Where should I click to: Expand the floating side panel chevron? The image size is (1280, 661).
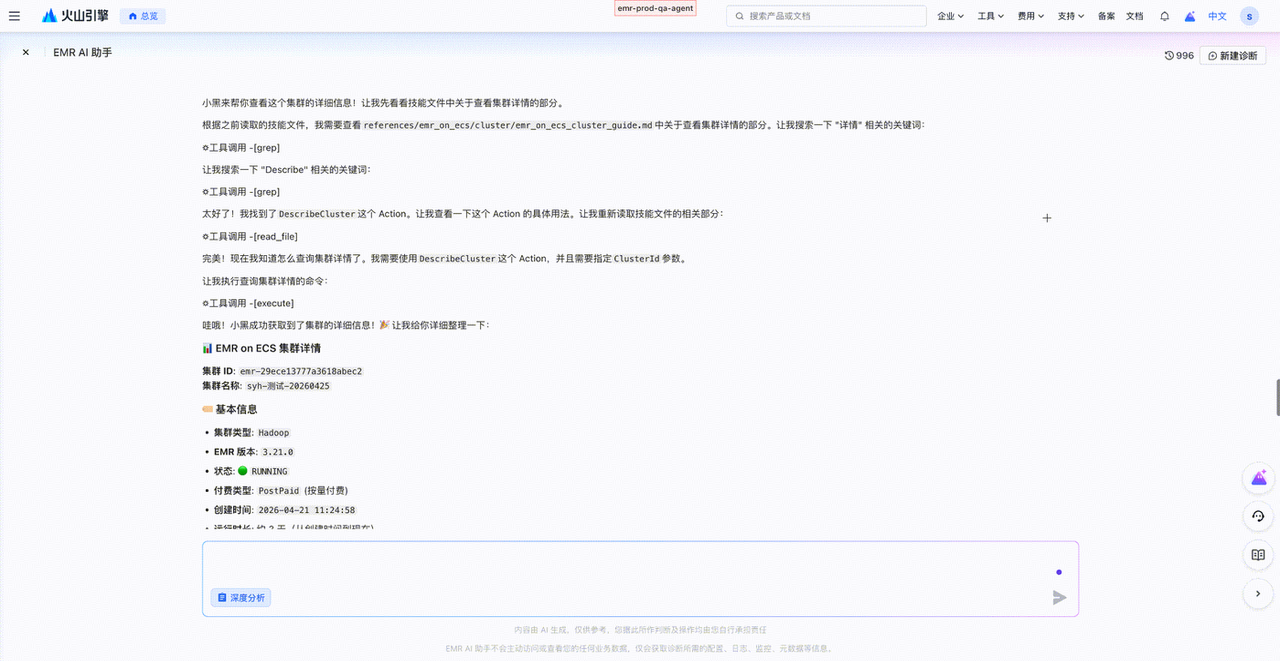(1258, 594)
